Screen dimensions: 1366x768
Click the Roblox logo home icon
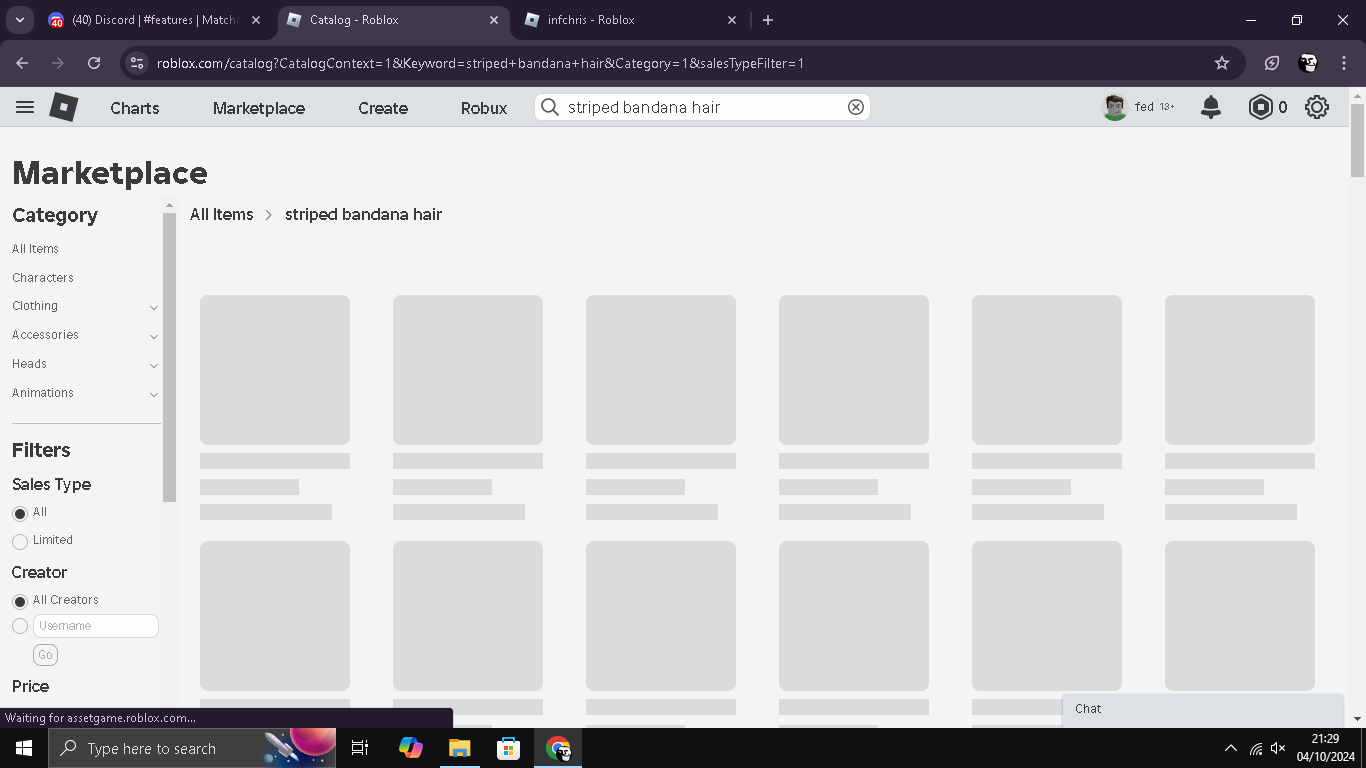(x=64, y=107)
